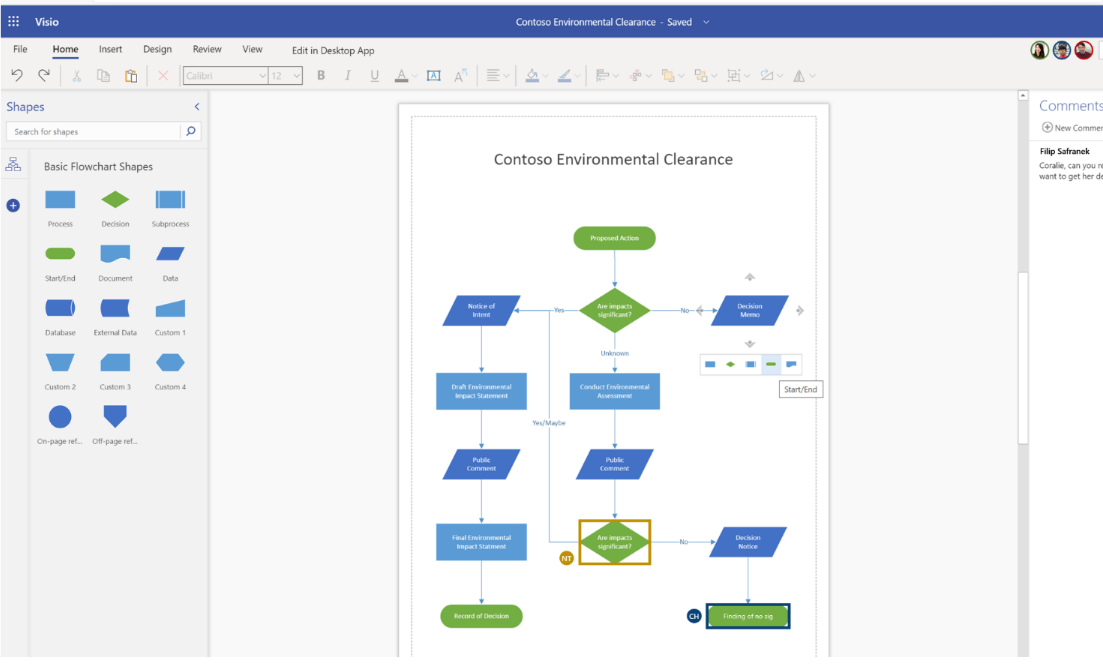Viewport: 1103px width, 667px height.
Task: Click the Paste clipboard icon
Action: (x=130, y=75)
